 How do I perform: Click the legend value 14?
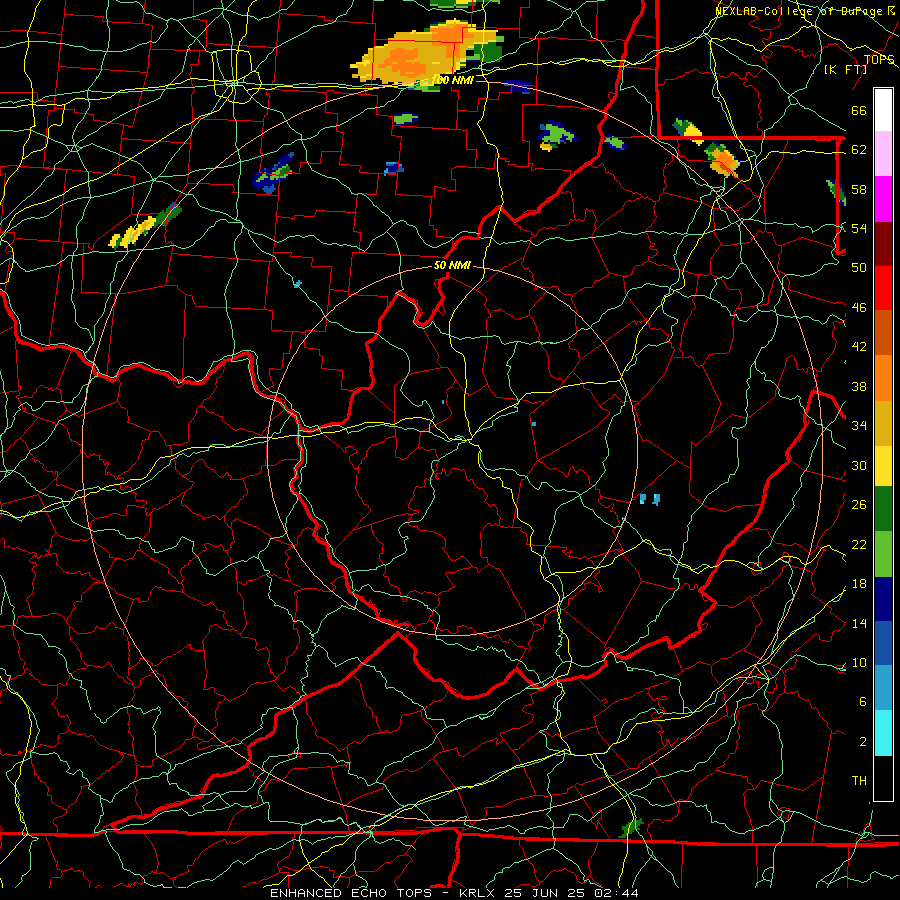(x=858, y=623)
